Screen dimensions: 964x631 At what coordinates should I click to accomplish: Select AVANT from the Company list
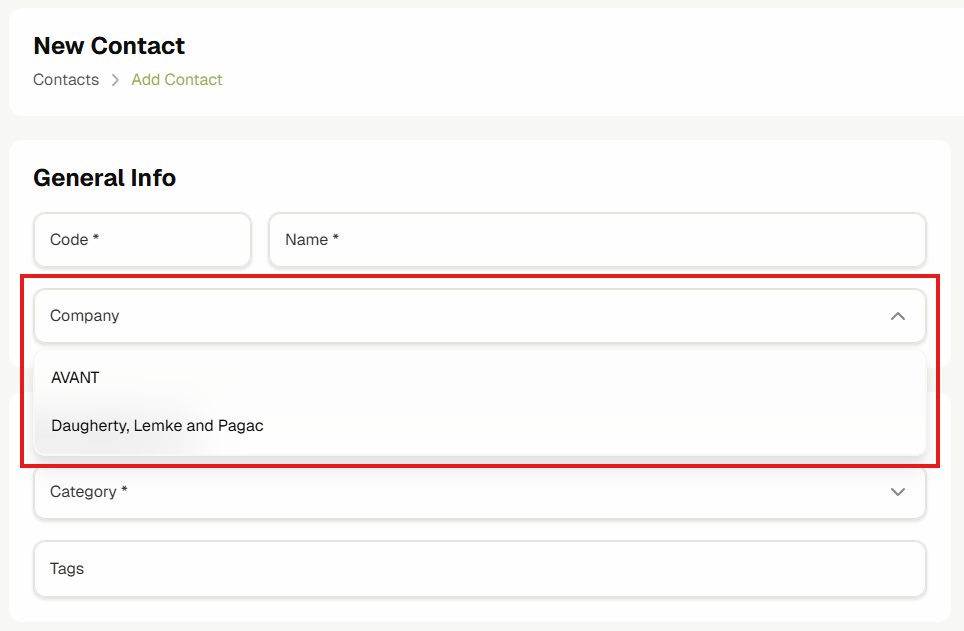tap(76, 378)
